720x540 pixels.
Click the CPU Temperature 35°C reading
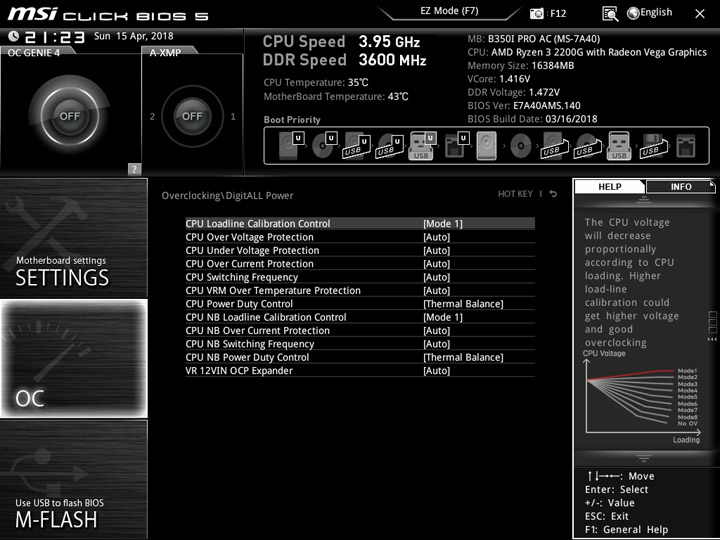point(316,83)
